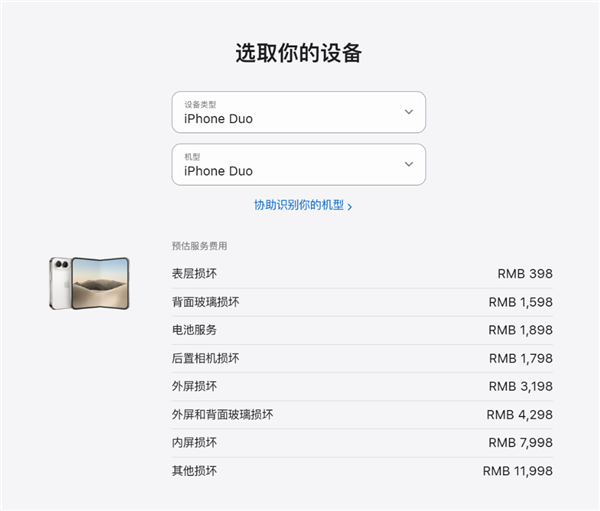Click the chevron arrow in the 机型 box
Image resolution: width=600 pixels, height=511 pixels.
click(409, 164)
